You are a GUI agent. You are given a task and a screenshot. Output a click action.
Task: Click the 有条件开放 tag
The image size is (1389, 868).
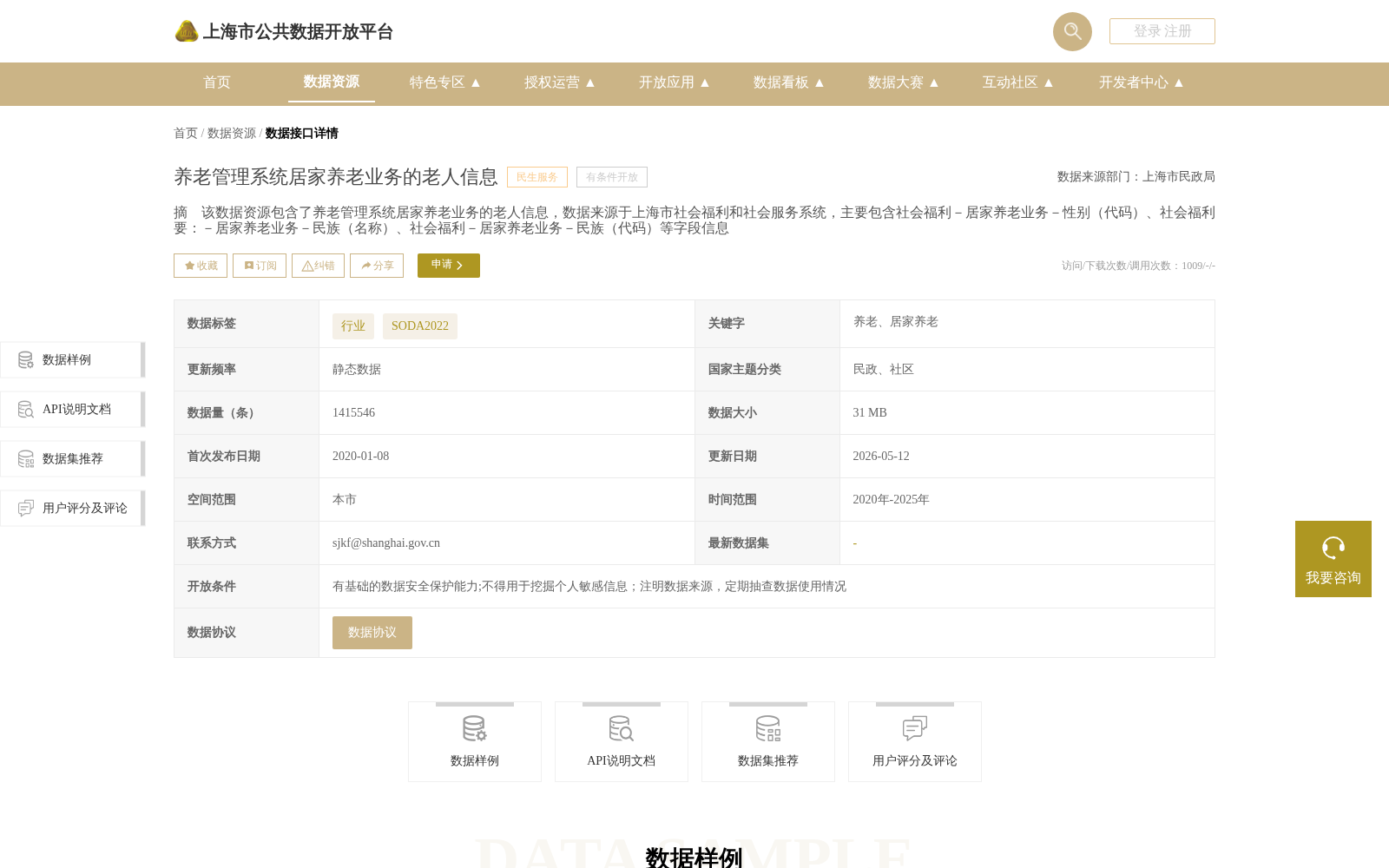point(612,177)
